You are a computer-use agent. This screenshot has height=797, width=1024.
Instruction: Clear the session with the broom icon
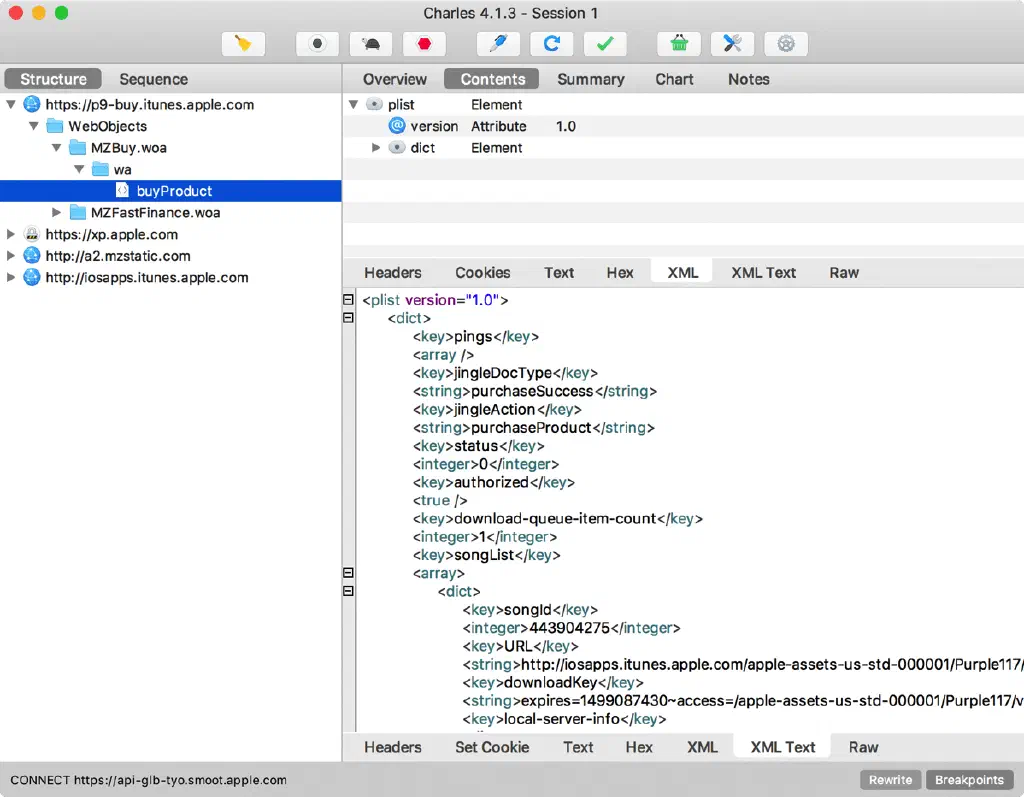coord(243,44)
